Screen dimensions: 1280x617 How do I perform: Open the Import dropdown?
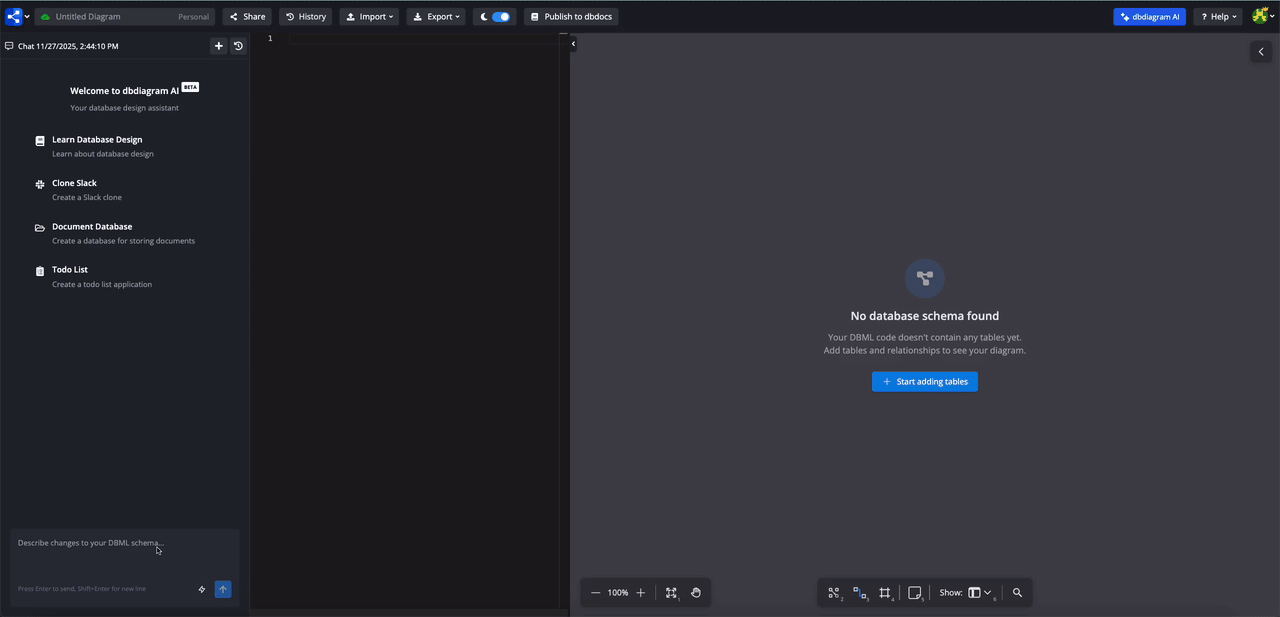pos(369,16)
